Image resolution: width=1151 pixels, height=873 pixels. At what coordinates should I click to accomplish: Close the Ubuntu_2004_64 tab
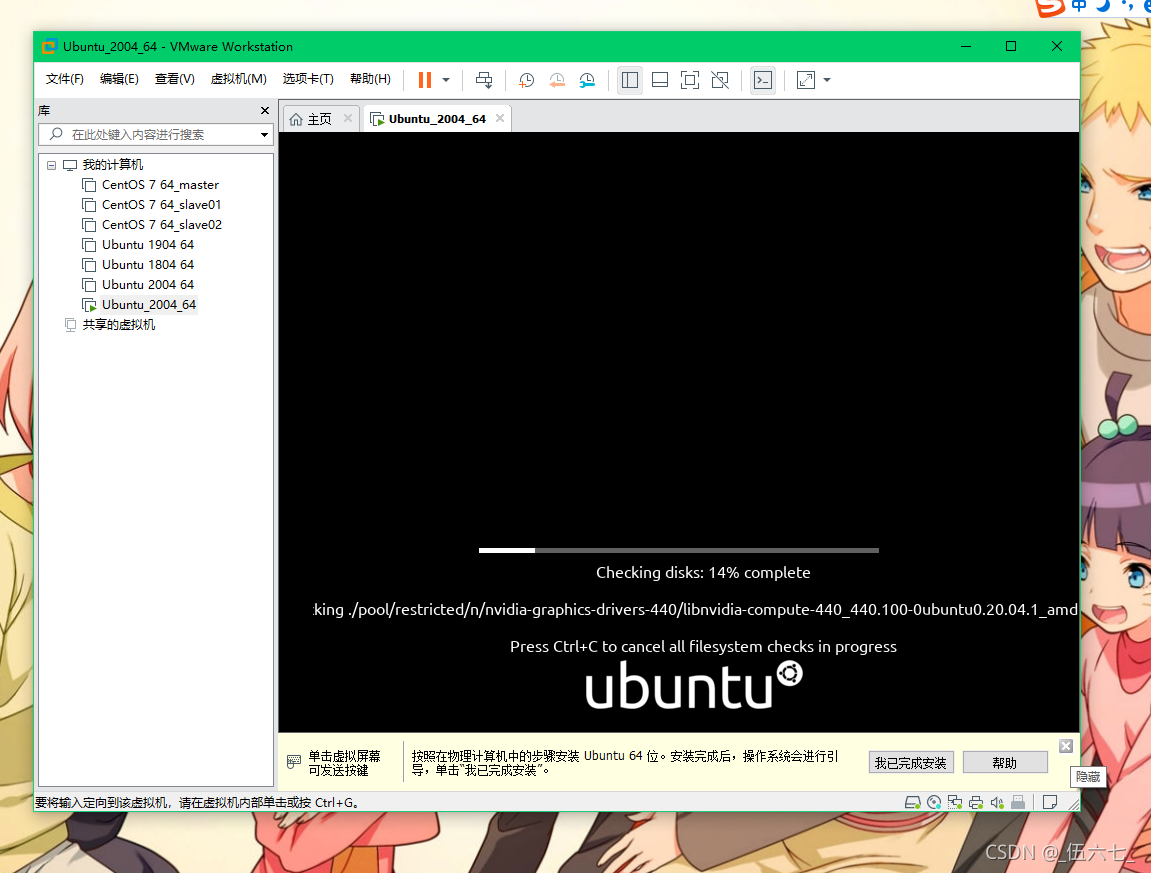[500, 117]
